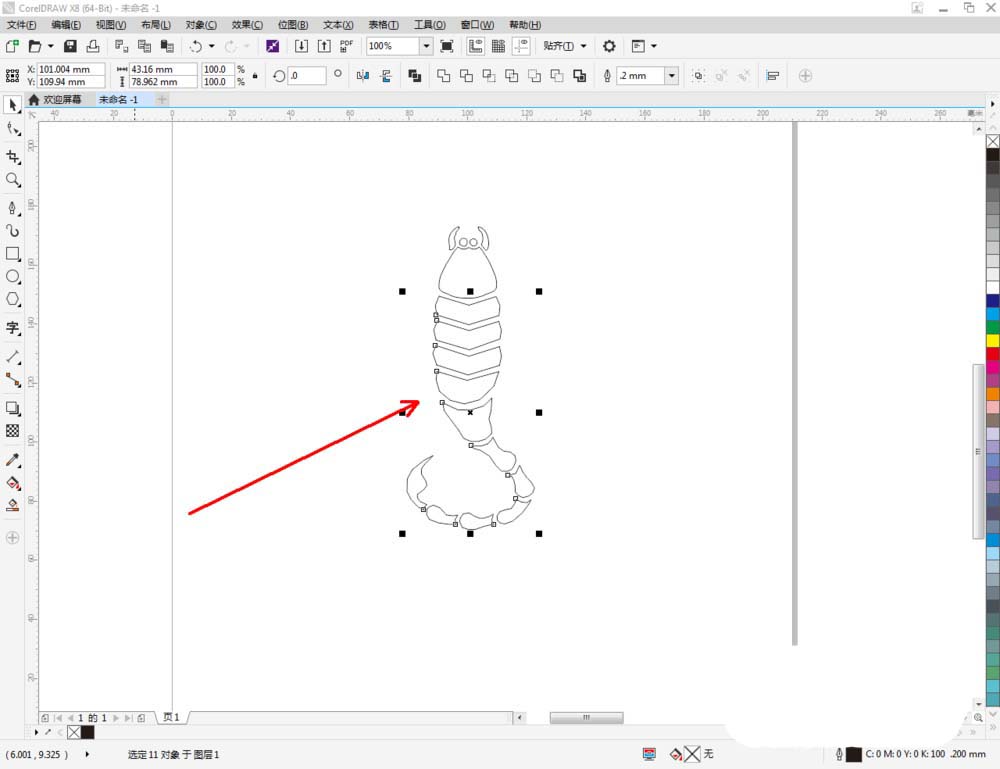This screenshot has width=1000, height=769.
Task: Add page button after last page
Action: point(141,717)
